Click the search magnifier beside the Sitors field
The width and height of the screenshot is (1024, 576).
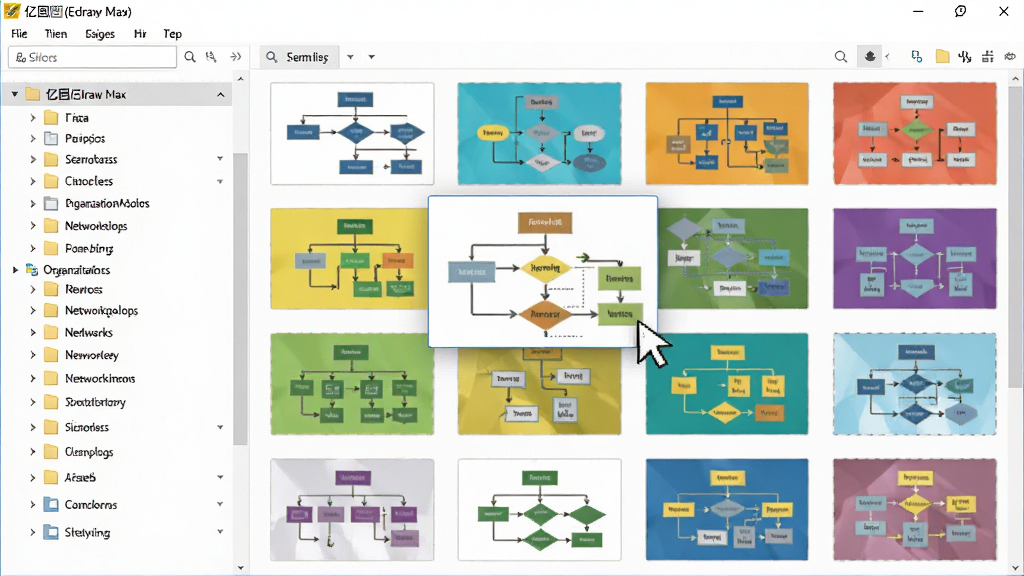click(x=190, y=57)
